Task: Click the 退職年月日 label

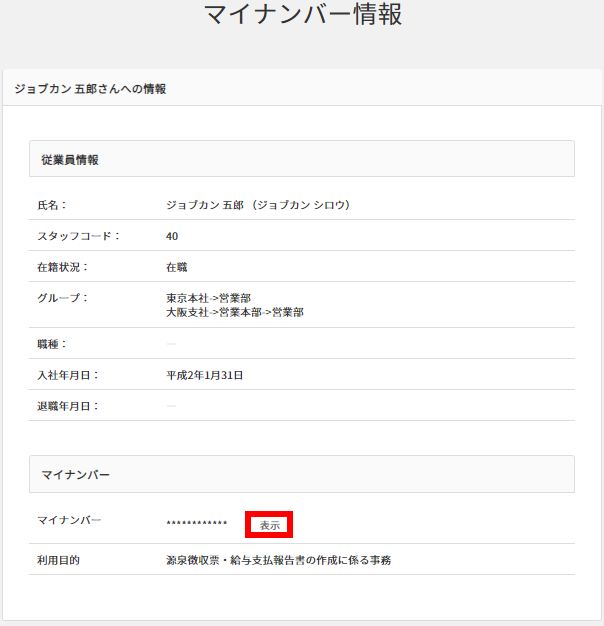Action: pyautogui.click(x=68, y=406)
